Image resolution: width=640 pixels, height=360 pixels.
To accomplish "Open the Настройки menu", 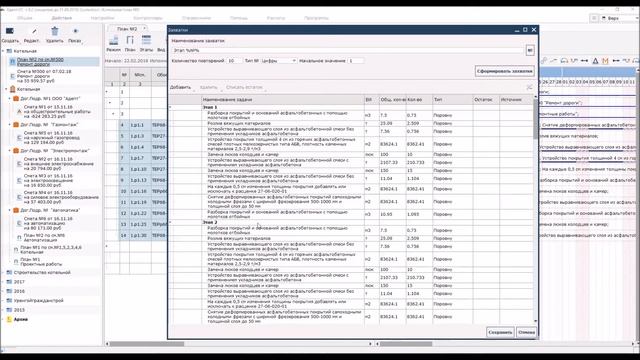I will coord(102,18).
